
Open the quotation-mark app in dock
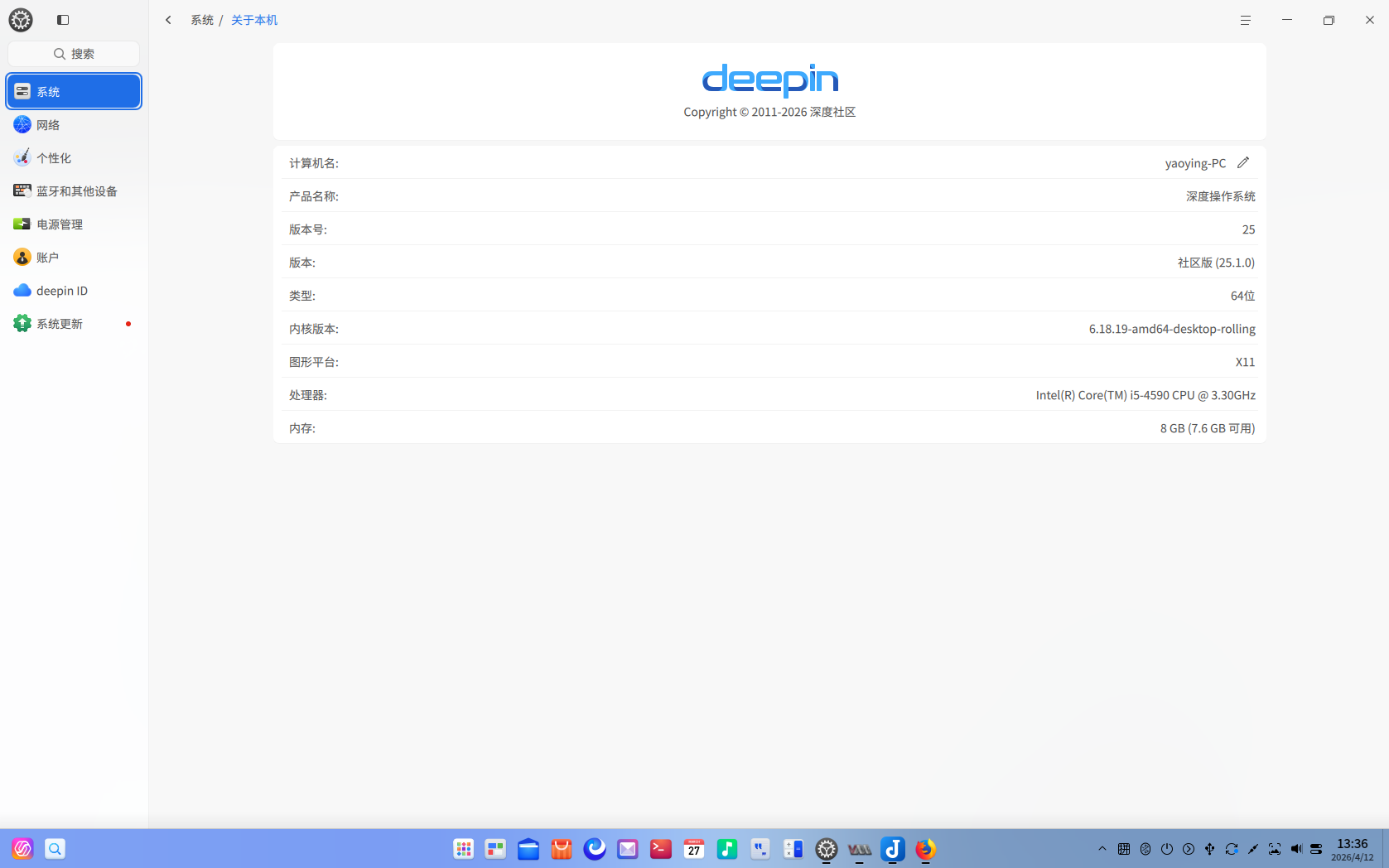(760, 849)
